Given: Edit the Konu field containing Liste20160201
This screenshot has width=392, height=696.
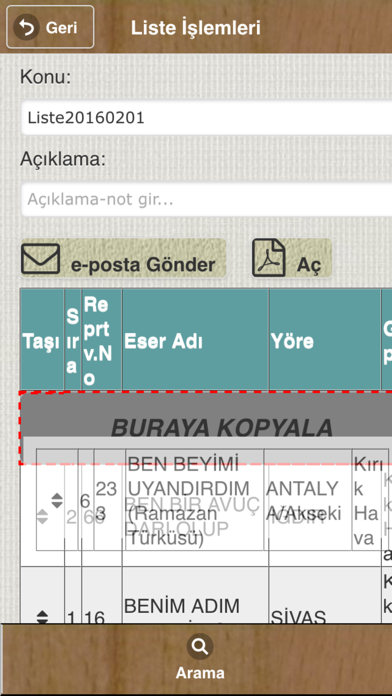Looking at the screenshot, I should (x=206, y=118).
